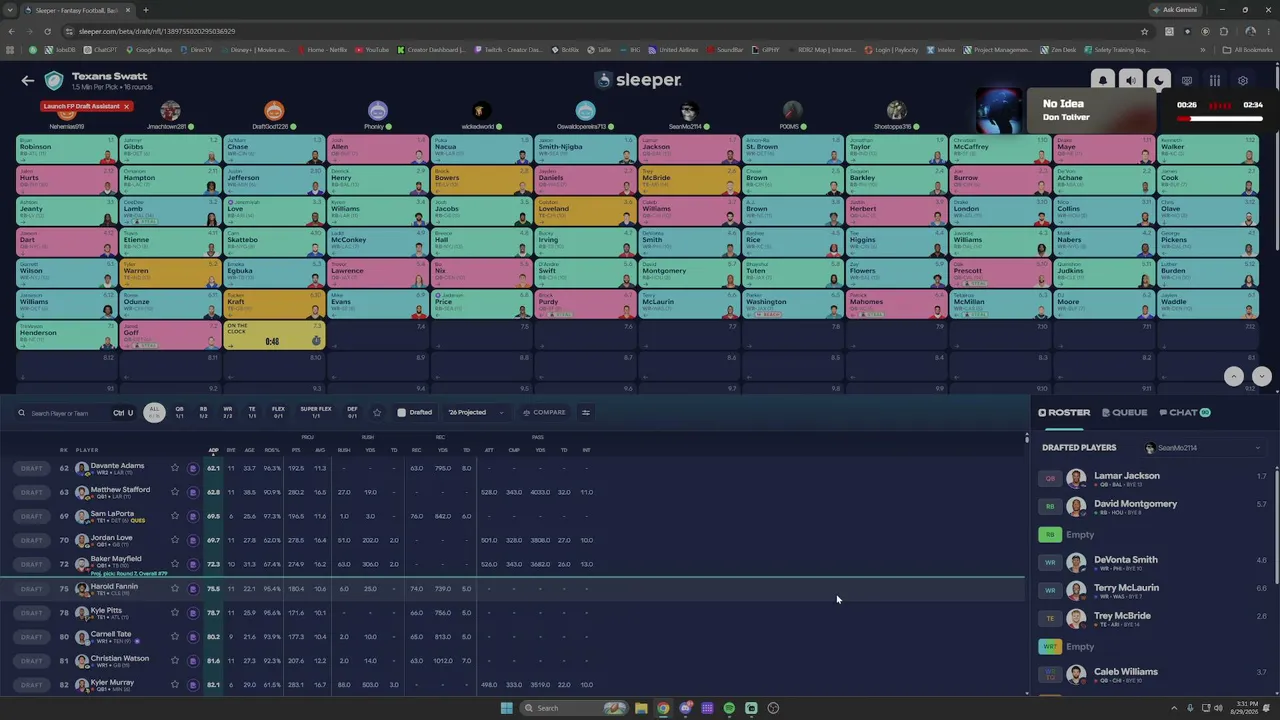Filter players by RB position
The width and height of the screenshot is (1280, 720).
[x=203, y=412]
